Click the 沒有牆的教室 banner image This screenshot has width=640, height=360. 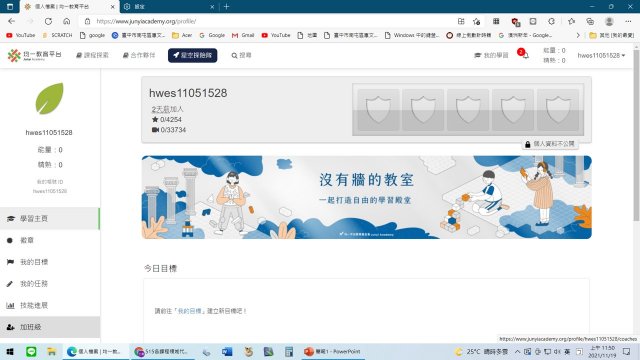pos(367,197)
